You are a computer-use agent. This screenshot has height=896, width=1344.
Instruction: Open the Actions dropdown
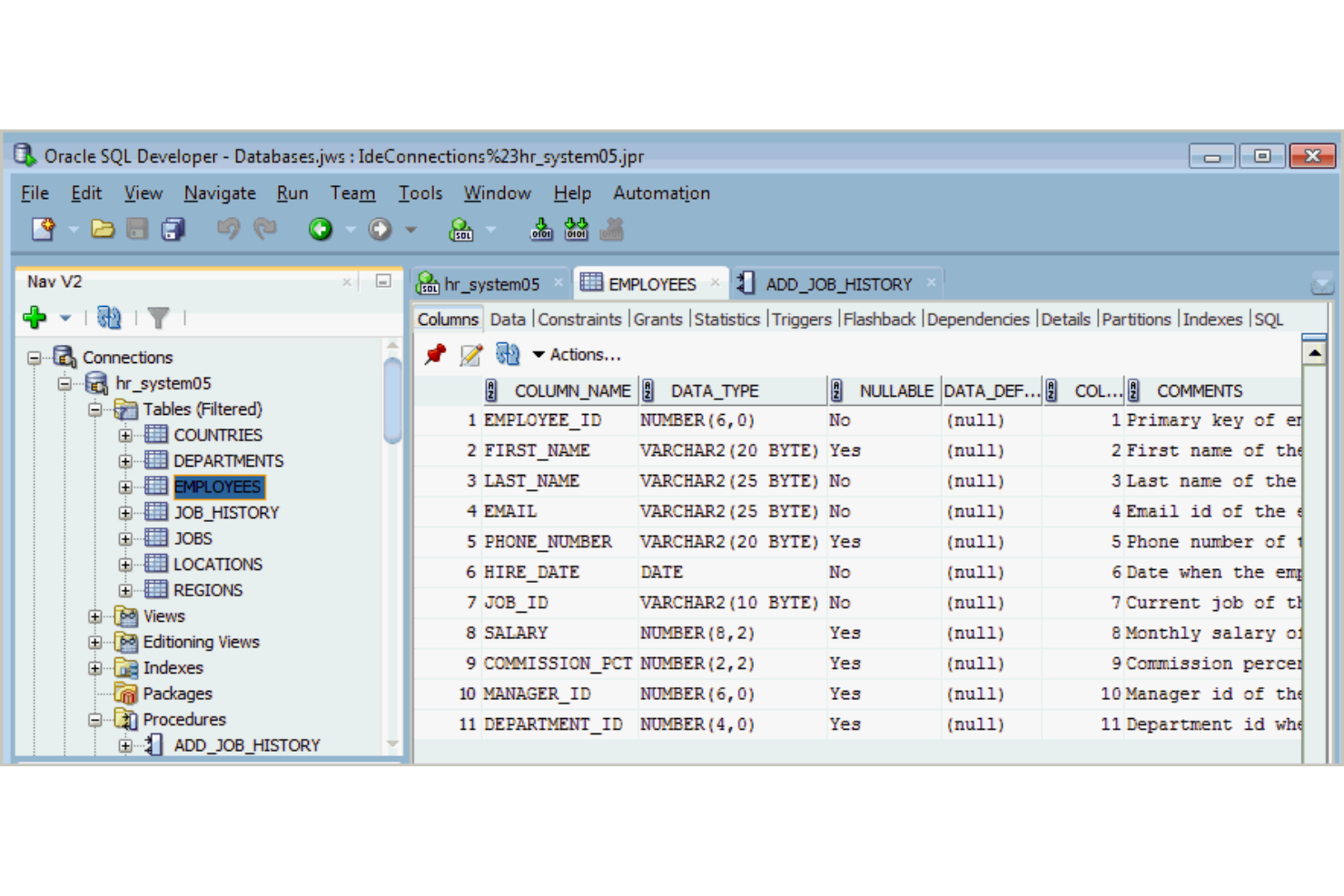click(x=578, y=355)
